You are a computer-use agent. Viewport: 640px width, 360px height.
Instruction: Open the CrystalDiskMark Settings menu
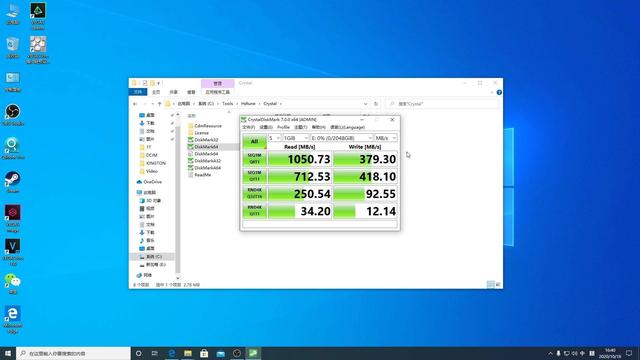[266, 127]
